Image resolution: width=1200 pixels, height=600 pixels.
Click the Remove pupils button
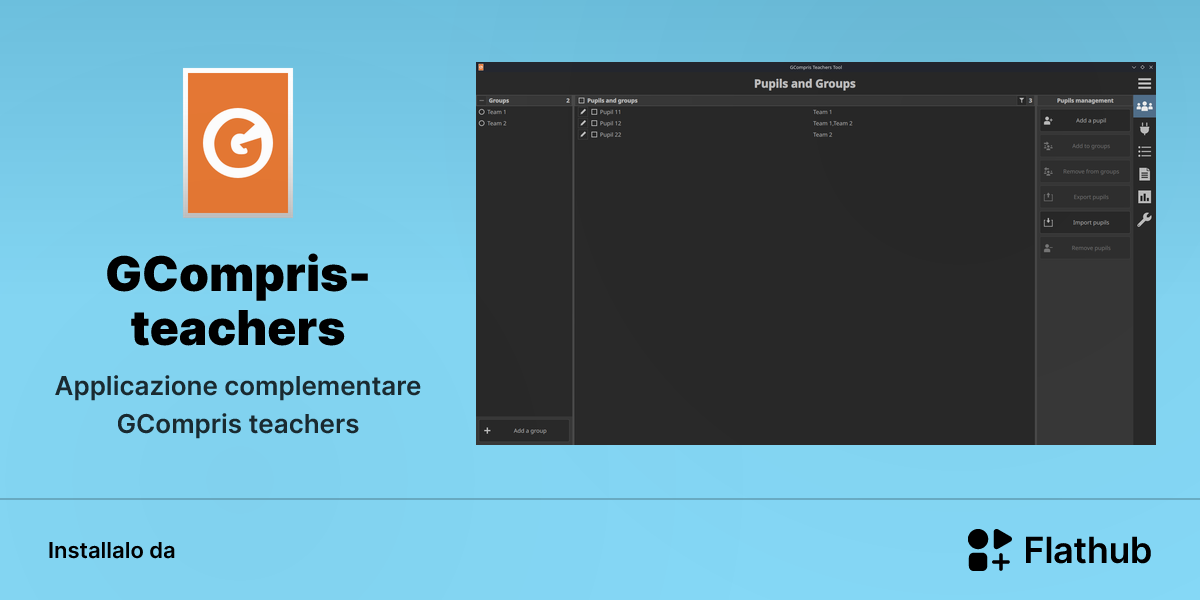click(x=1085, y=247)
